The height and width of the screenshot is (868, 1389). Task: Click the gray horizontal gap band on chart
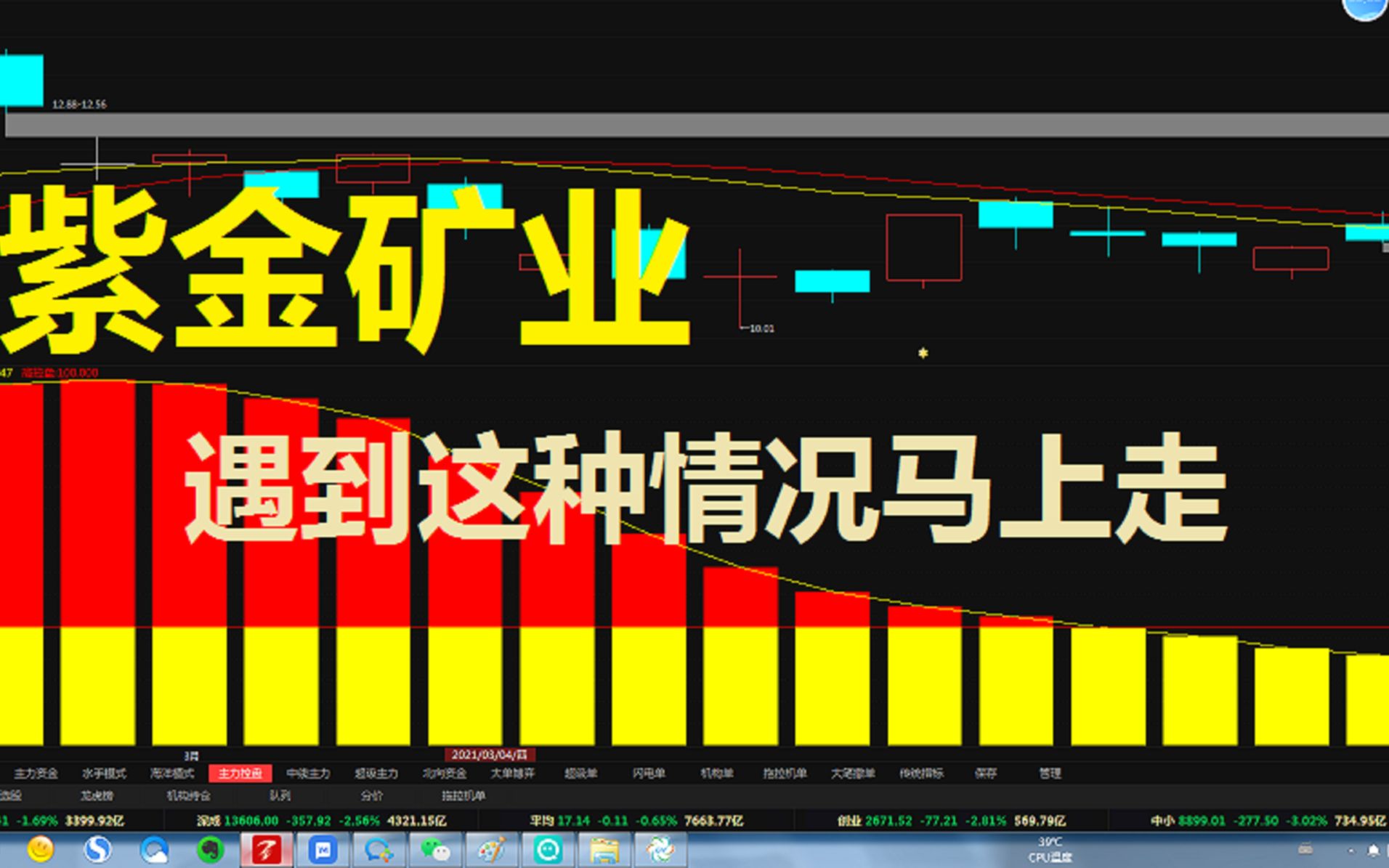(x=697, y=124)
